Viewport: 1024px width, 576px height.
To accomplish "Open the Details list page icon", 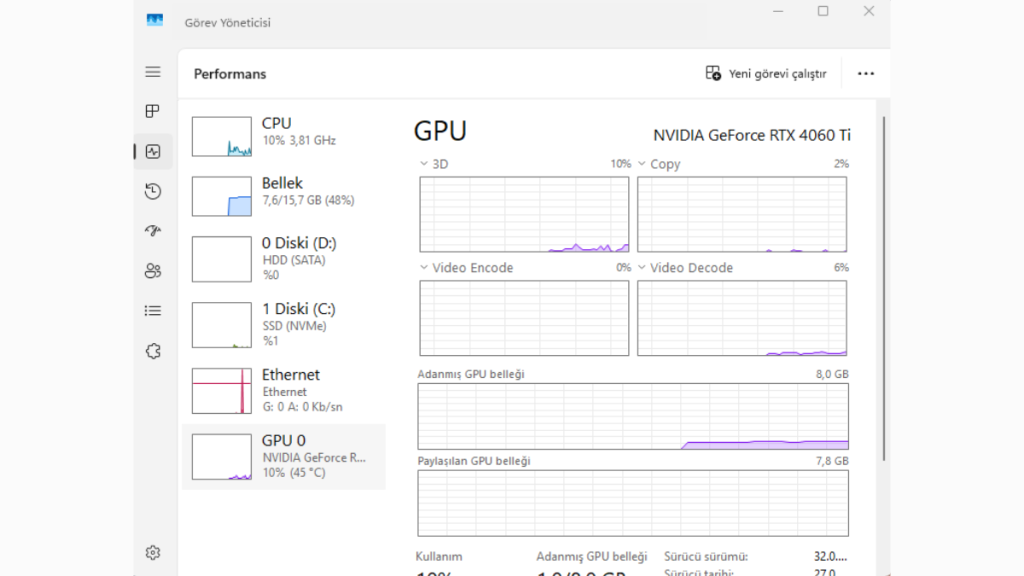I will point(153,311).
